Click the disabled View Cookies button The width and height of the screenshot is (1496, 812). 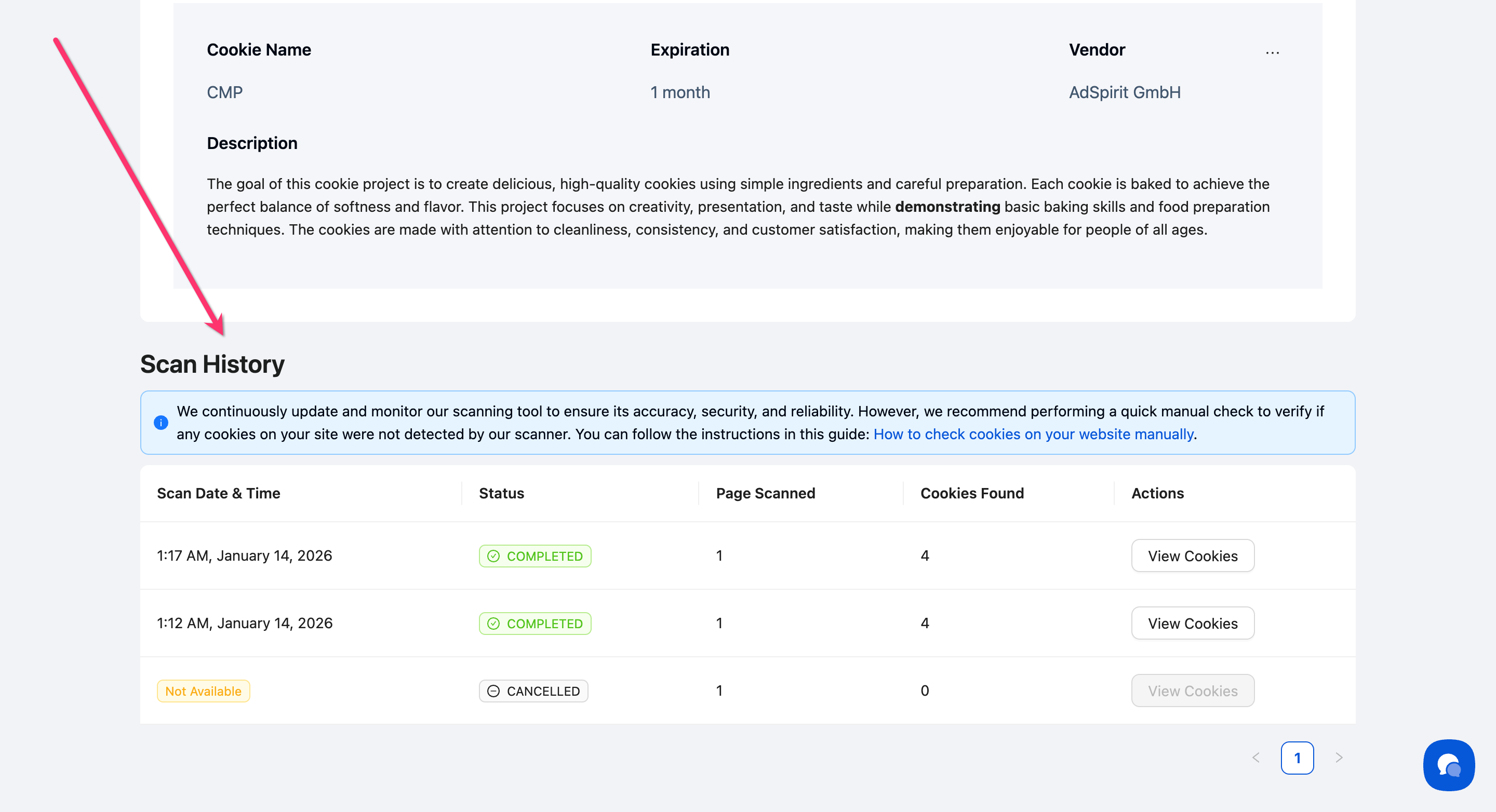click(x=1192, y=691)
